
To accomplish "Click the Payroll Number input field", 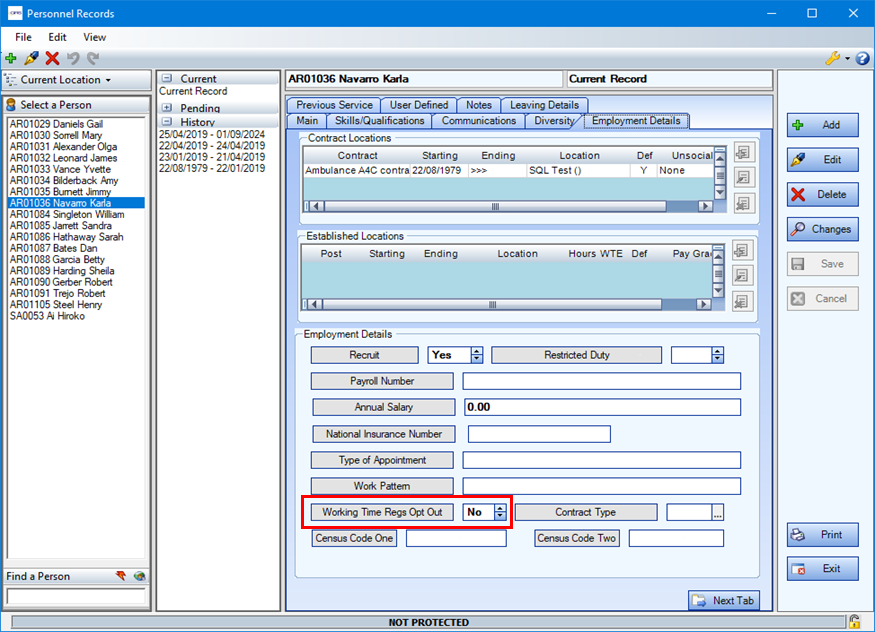I will (601, 381).
